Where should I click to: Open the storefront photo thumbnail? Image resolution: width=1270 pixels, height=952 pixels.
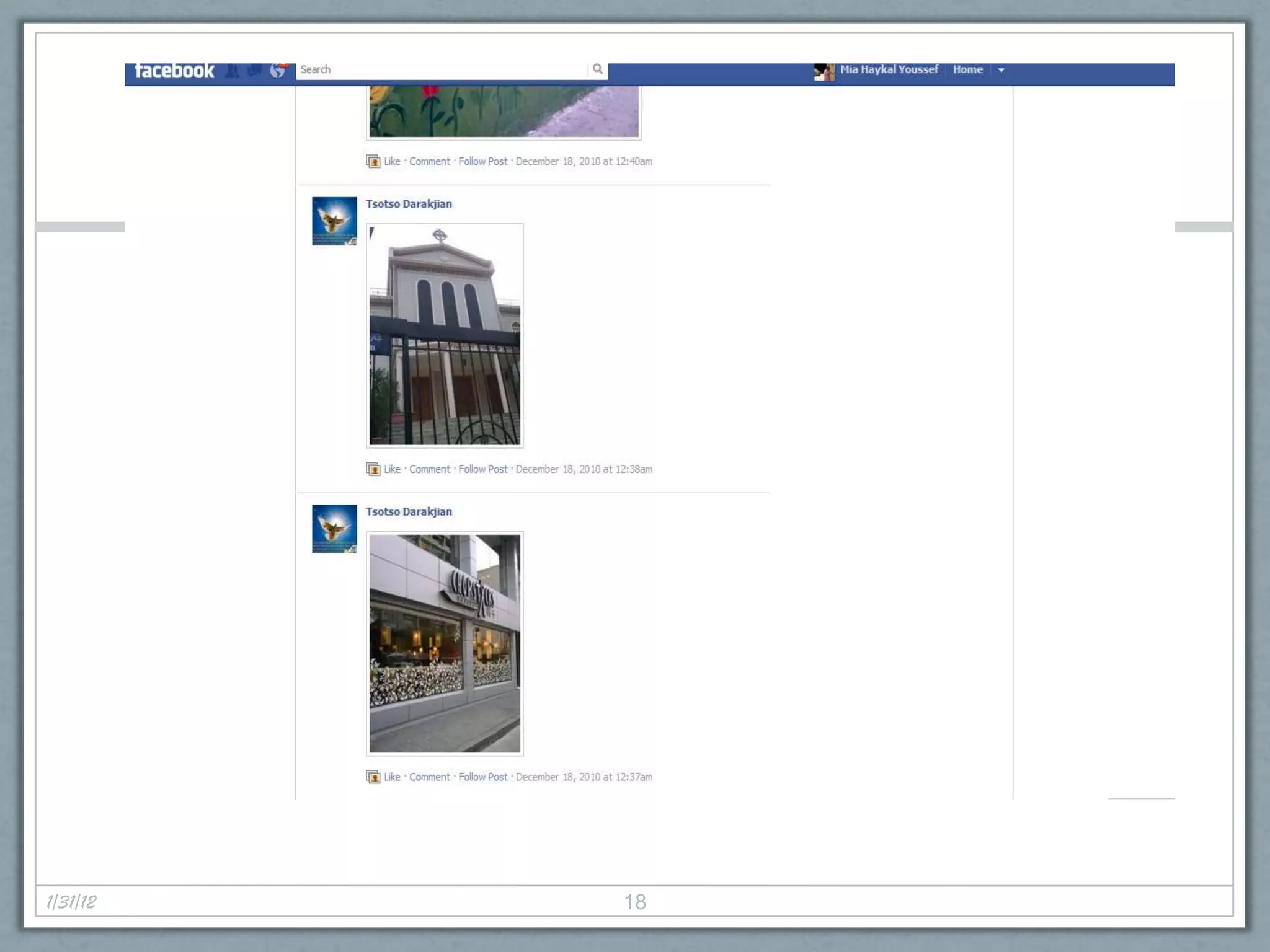(x=445, y=643)
